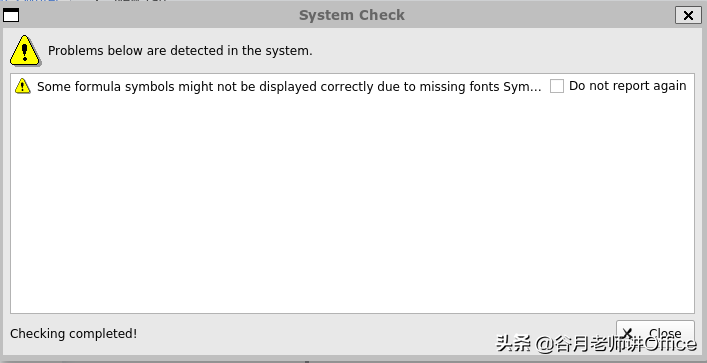Click the Close button at dialog bottom
Viewport: 707px width, 363px height.
point(655,334)
